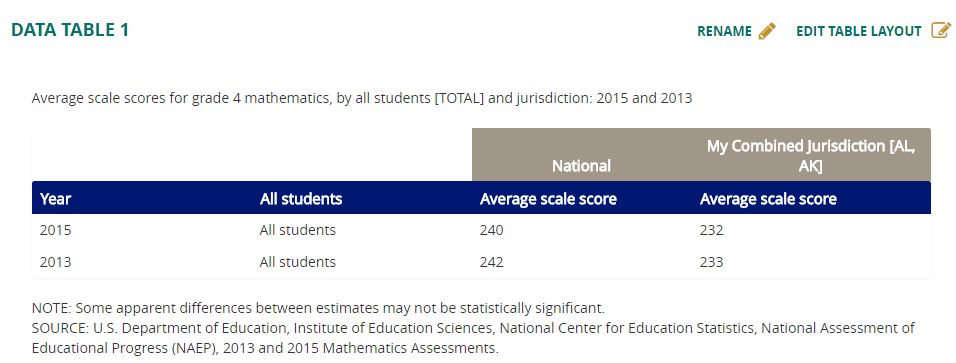
Task: Click Combined Jurisdiction's Average scale score header
Action: 768,199
